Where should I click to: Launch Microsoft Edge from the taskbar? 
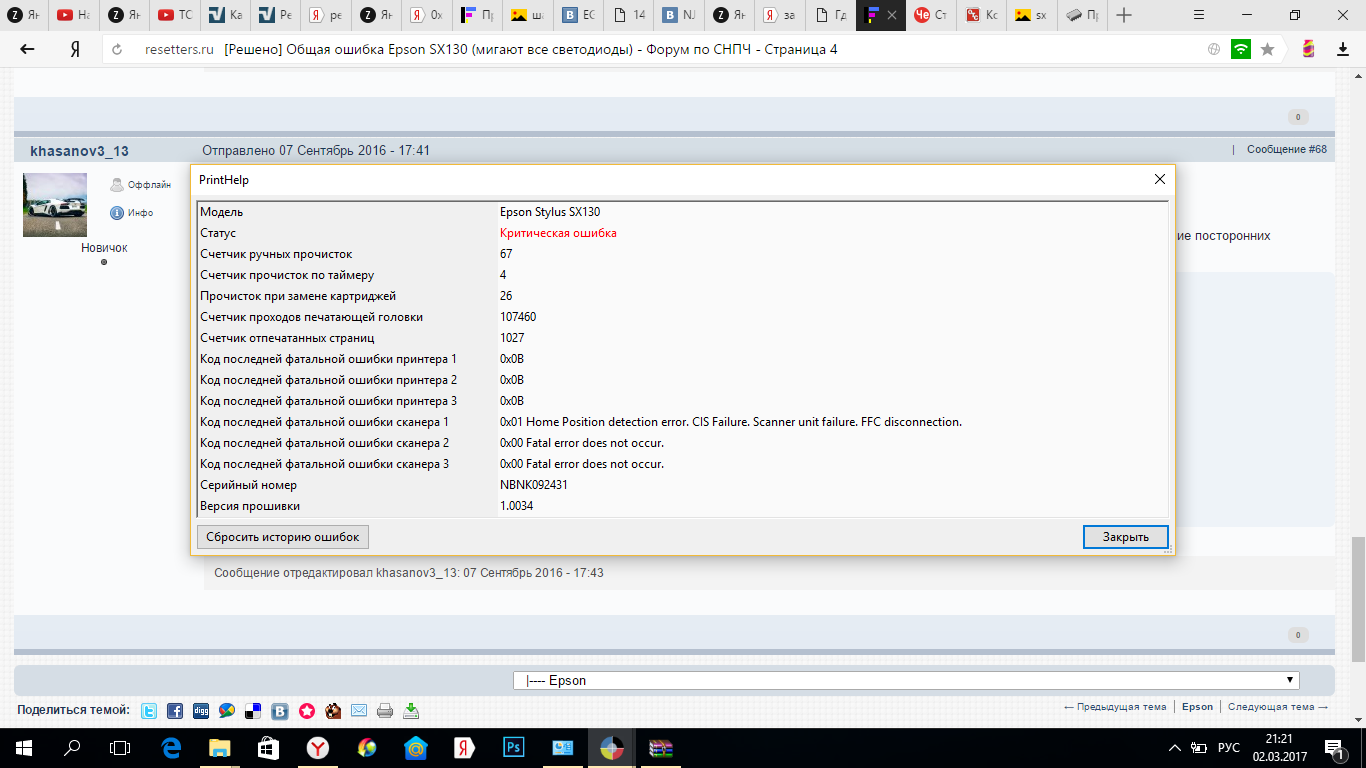[x=170, y=747]
